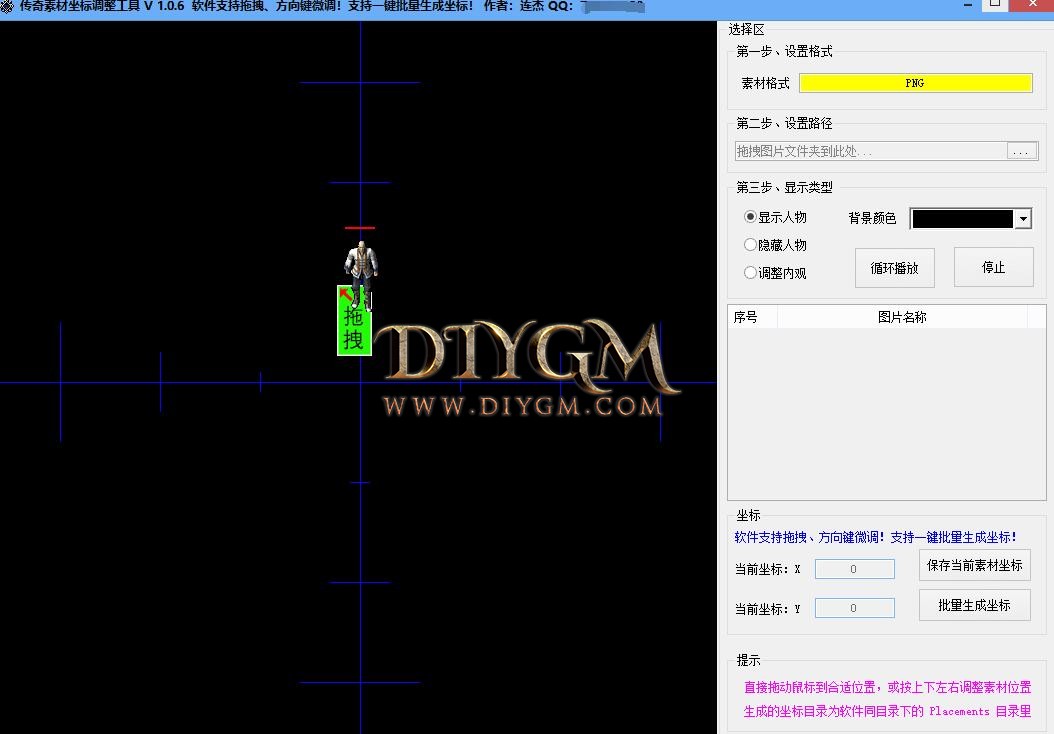
Task: Click the 背景颜色 label
Action: click(x=872, y=218)
